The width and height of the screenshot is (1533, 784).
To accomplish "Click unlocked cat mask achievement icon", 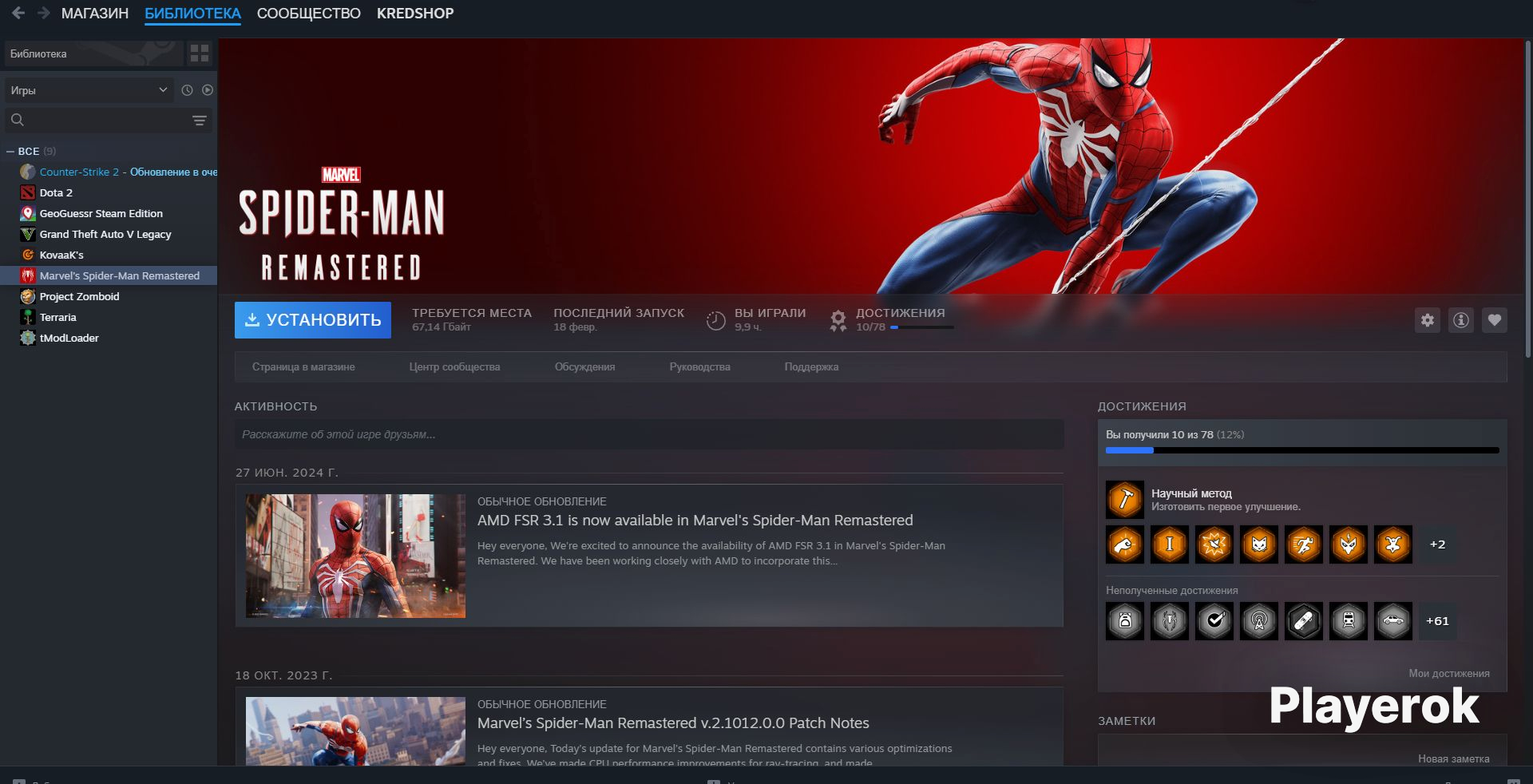I will [1259, 544].
